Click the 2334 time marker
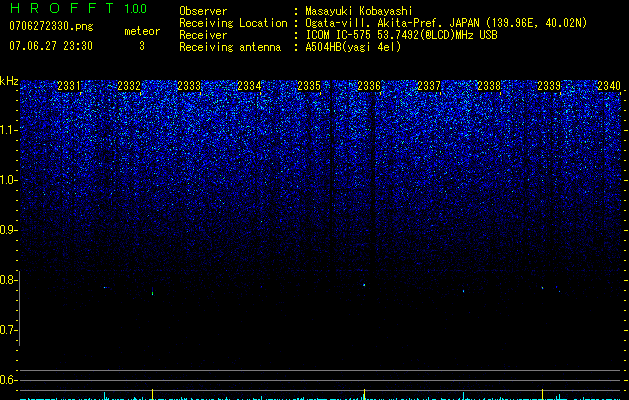This screenshot has height=400, width=629. [249, 86]
